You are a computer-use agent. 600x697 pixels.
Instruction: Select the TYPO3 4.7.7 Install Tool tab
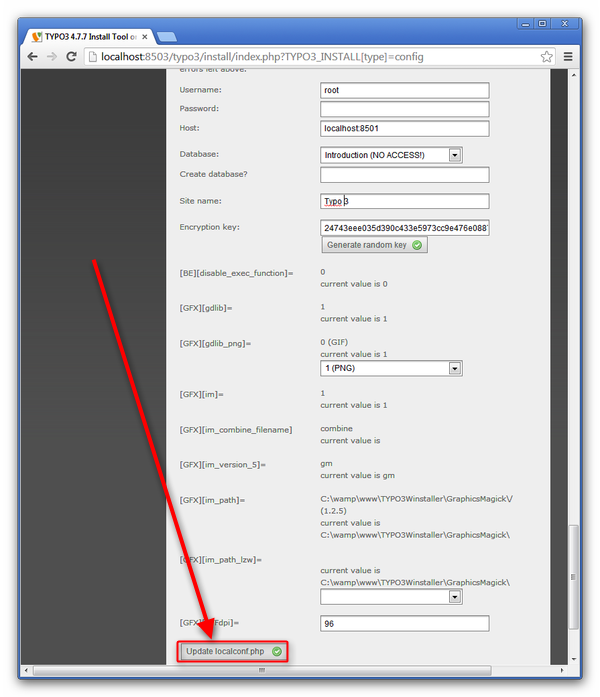point(88,36)
